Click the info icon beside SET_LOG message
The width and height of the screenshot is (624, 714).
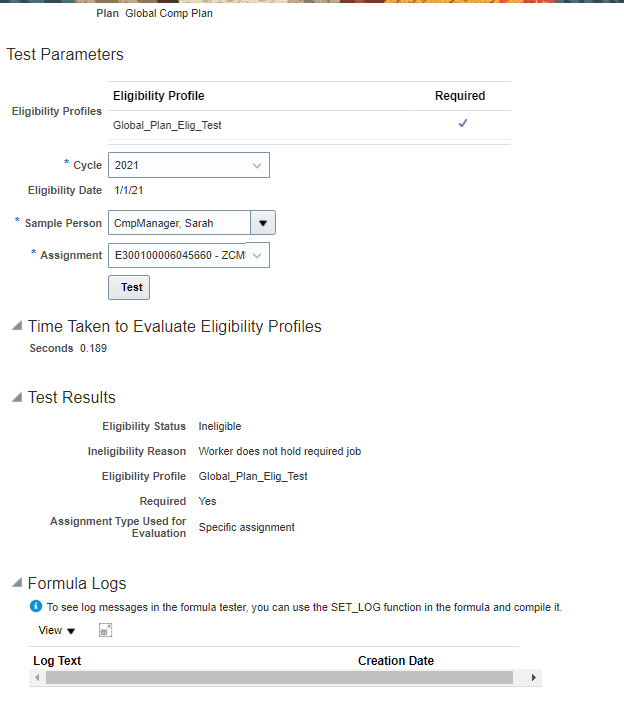[36, 607]
